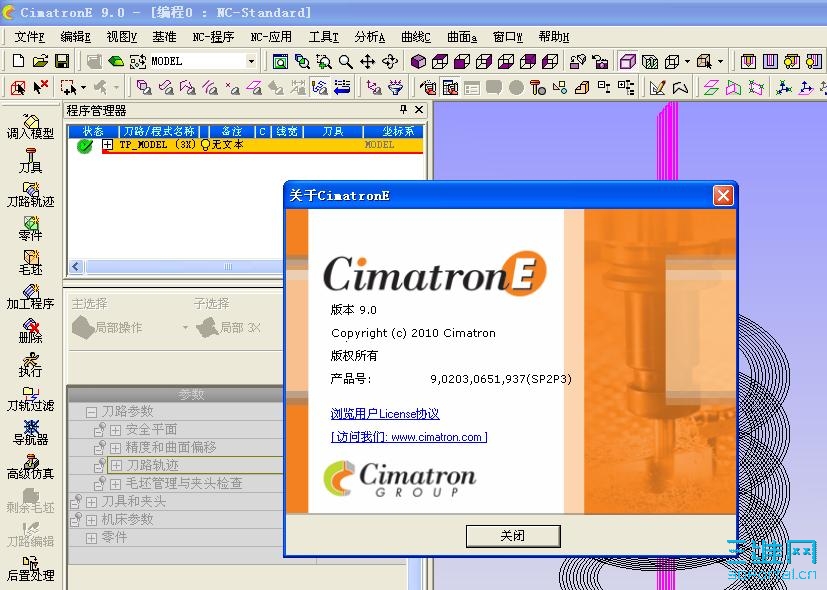Click the 刀路编辑 sidebar icon
Viewport: 827px width, 590px height.
click(30, 535)
